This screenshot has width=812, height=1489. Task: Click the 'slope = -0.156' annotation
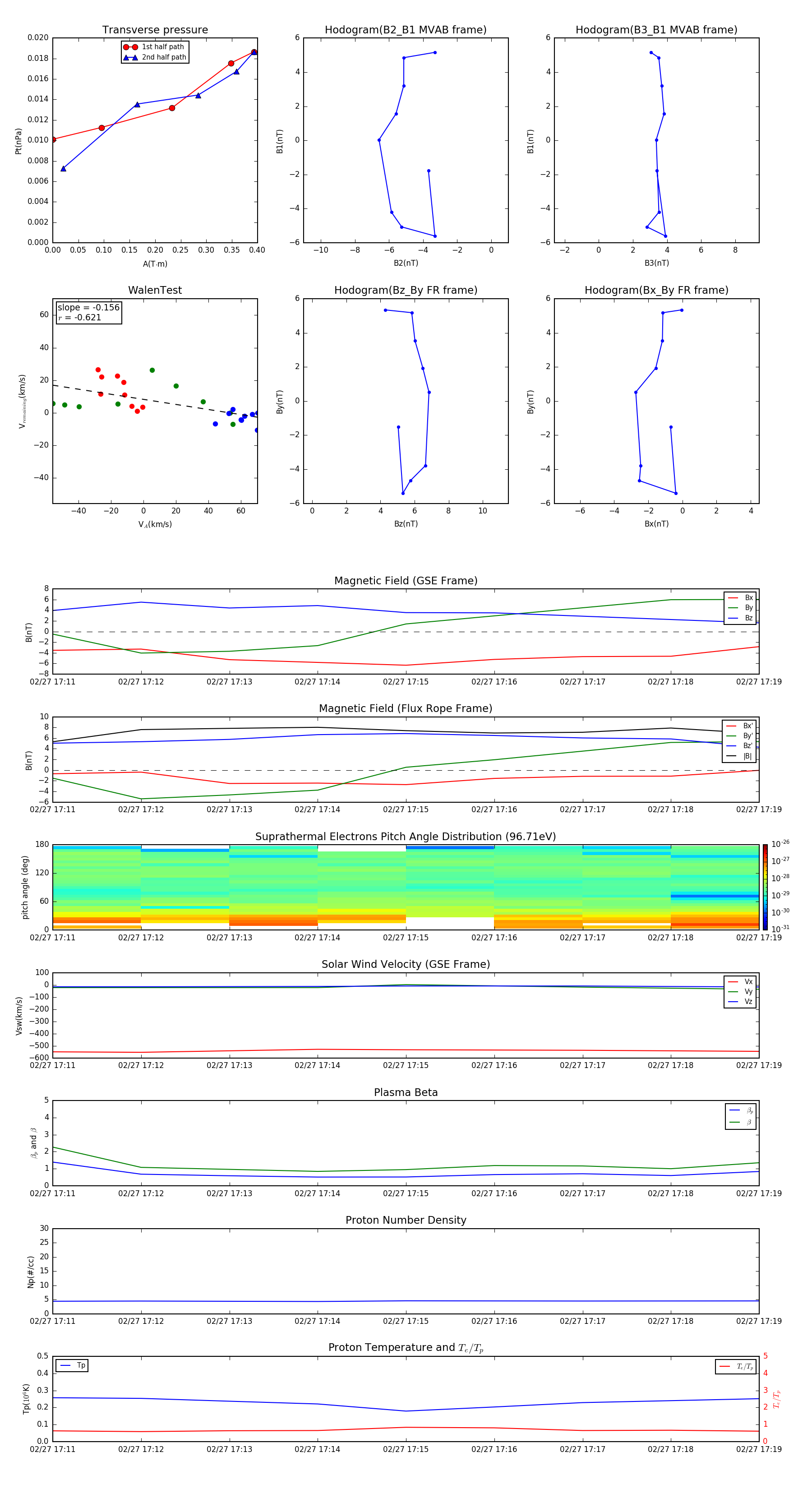click(88, 308)
